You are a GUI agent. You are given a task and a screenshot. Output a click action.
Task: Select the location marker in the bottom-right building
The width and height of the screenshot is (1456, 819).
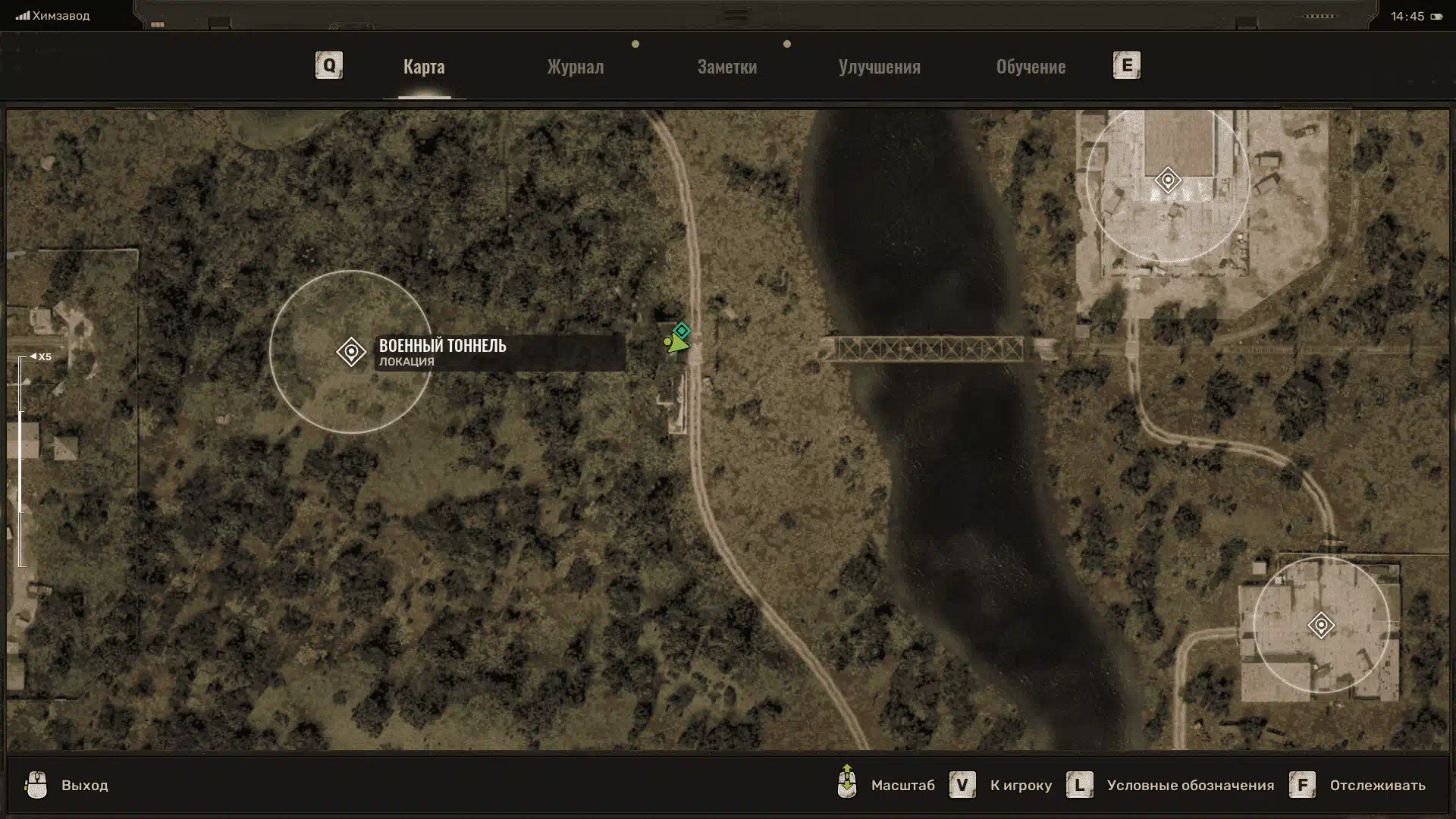tap(1321, 626)
